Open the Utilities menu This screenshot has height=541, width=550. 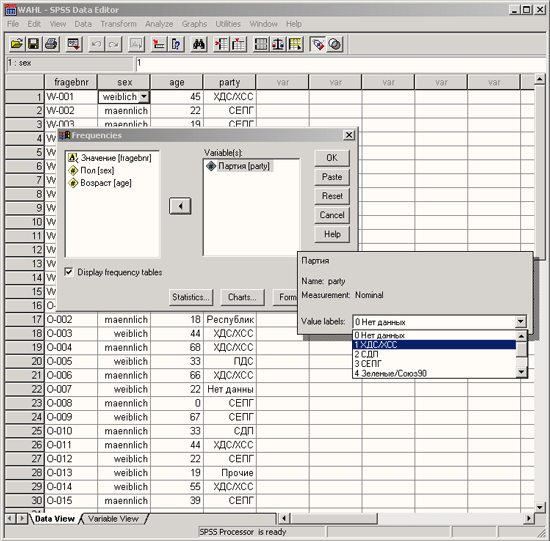pos(228,24)
